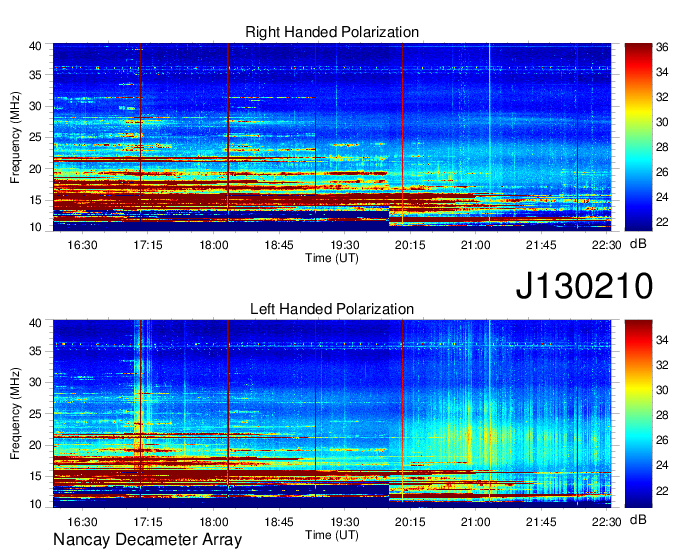The width and height of the screenshot is (680, 552).
Task: Click the '22:30' tick under the bottom panel
Action: 606,522
